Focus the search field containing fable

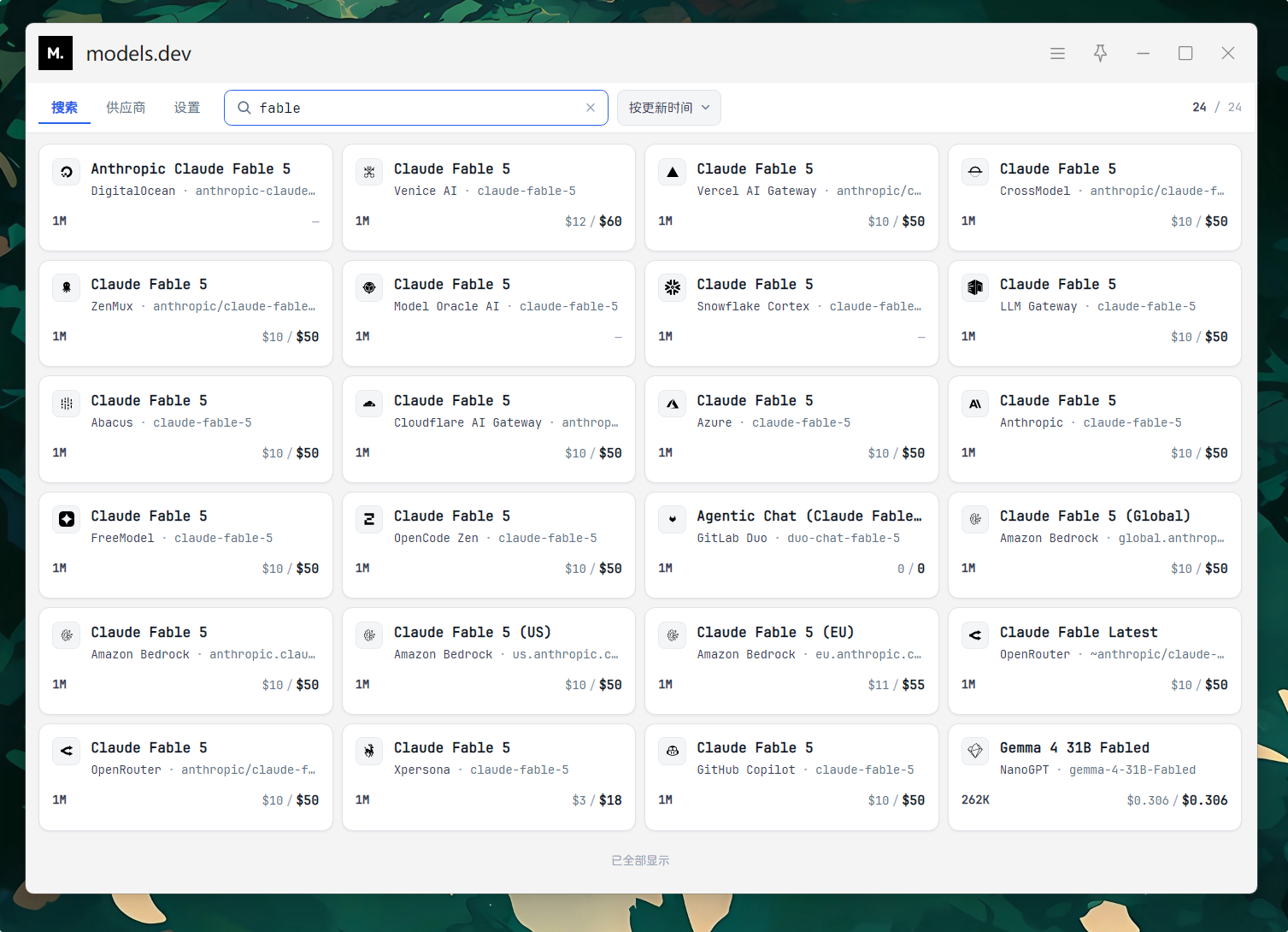[x=416, y=108]
